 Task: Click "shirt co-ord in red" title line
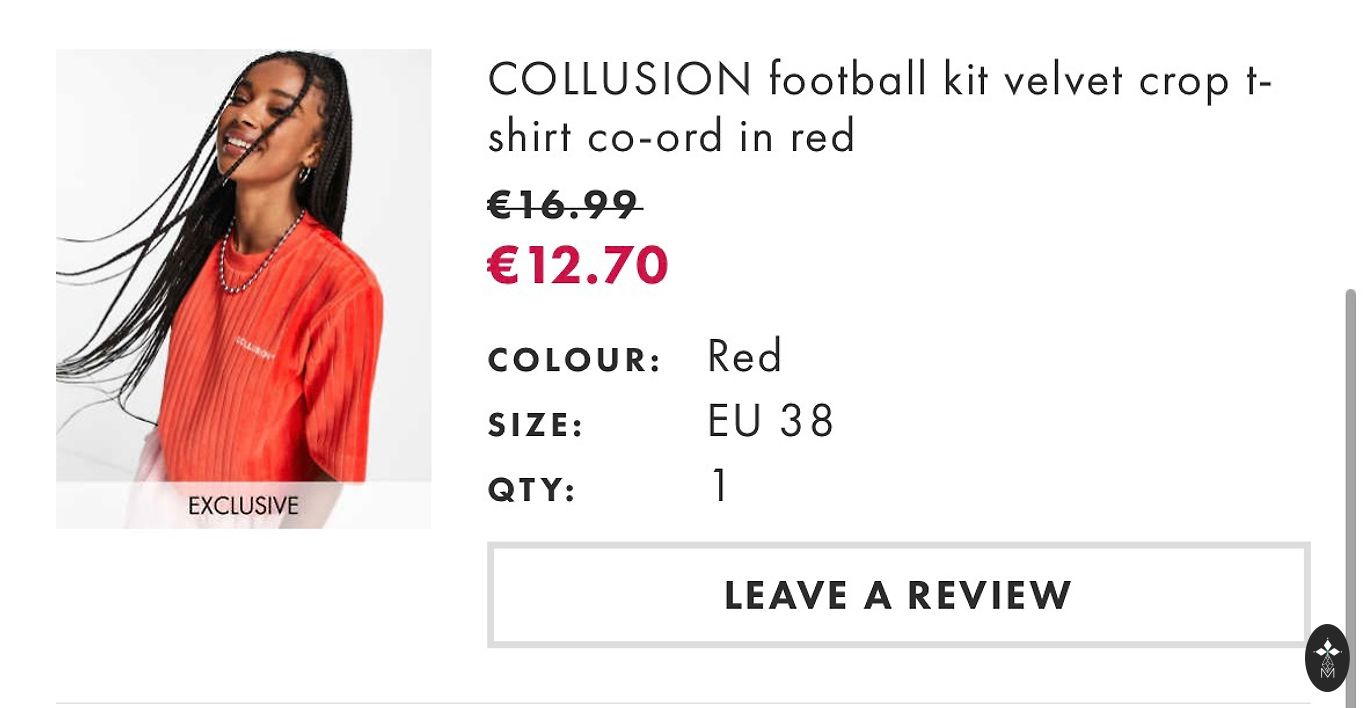point(671,136)
